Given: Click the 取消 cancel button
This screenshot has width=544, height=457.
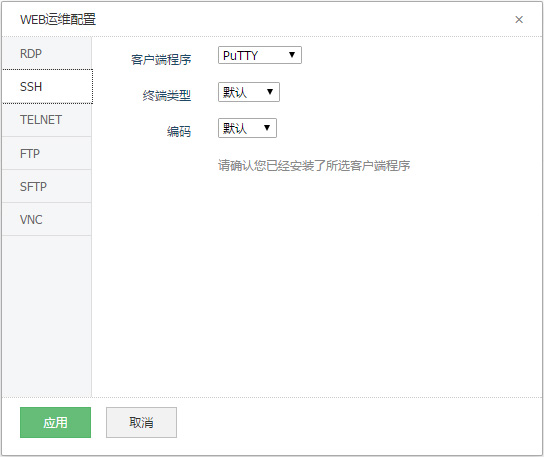Looking at the screenshot, I should click(141, 422).
